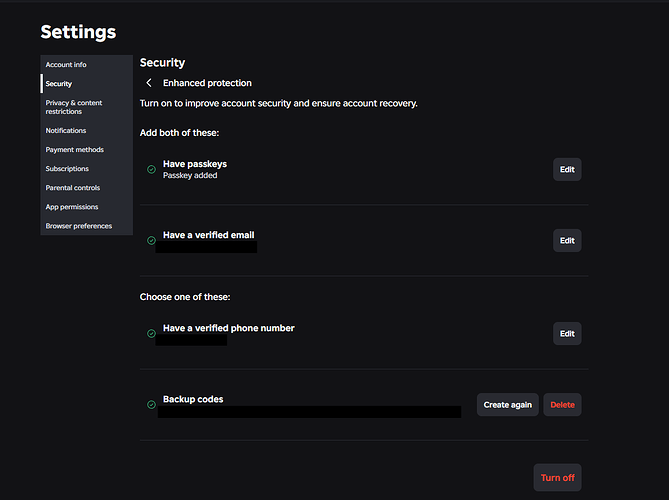The height and width of the screenshot is (500, 669).
Task: Turn off enhanced protection
Action: [558, 477]
